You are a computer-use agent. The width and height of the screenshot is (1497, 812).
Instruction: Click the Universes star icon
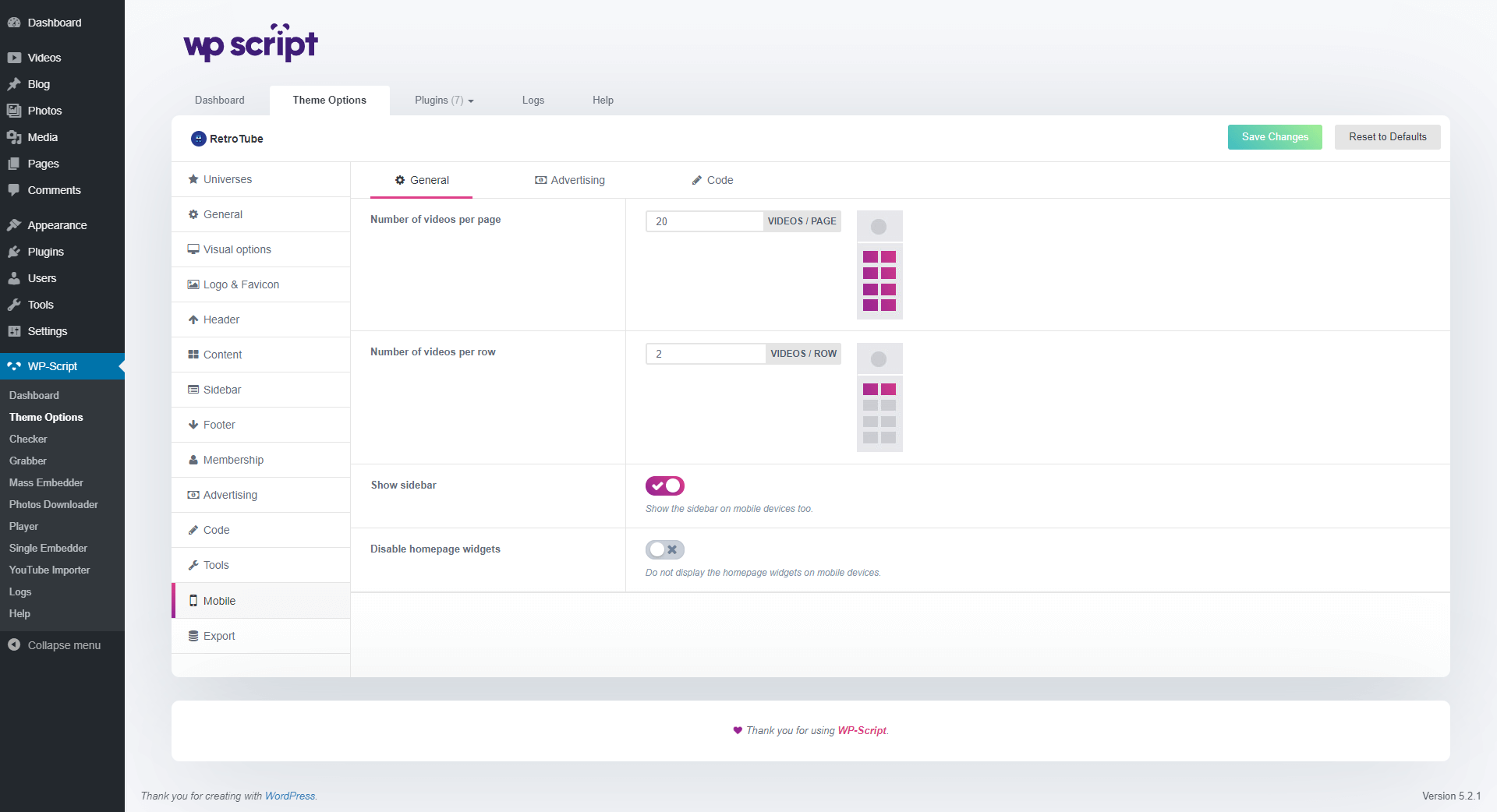(x=193, y=179)
